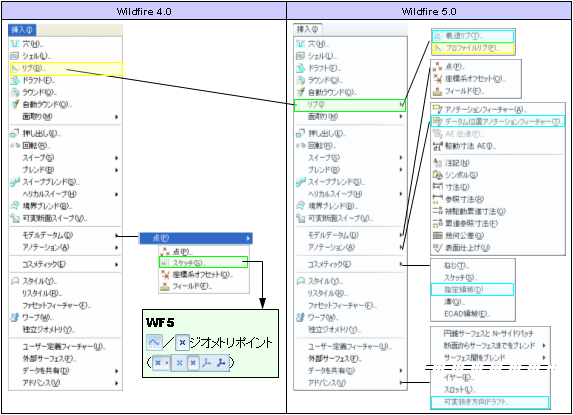Click シェル icon in Wildfire 4.0 menu

[15, 56]
